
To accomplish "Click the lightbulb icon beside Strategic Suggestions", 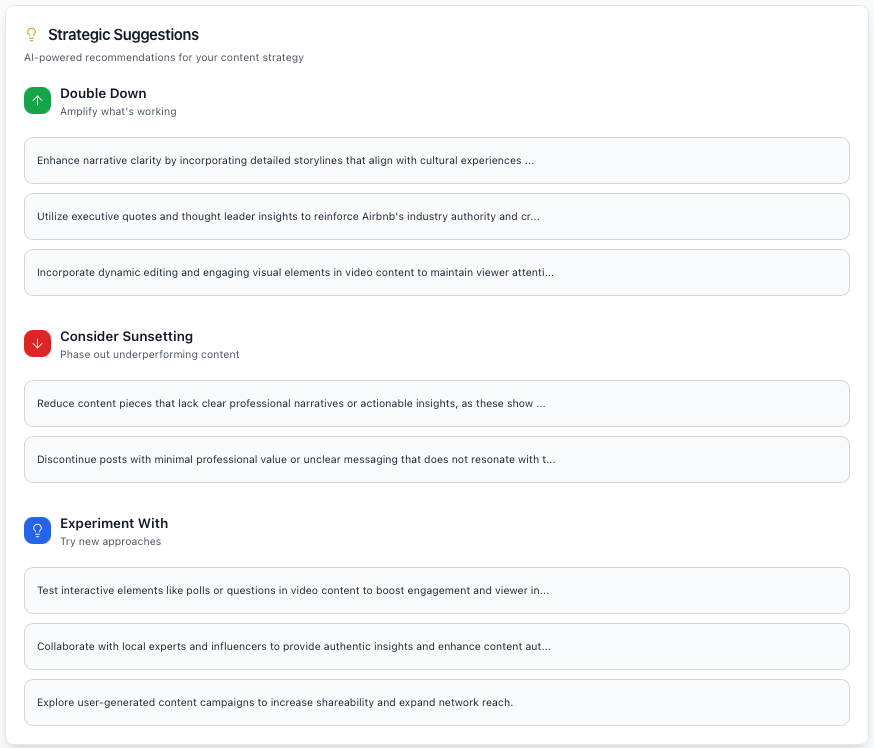I will point(31,35).
